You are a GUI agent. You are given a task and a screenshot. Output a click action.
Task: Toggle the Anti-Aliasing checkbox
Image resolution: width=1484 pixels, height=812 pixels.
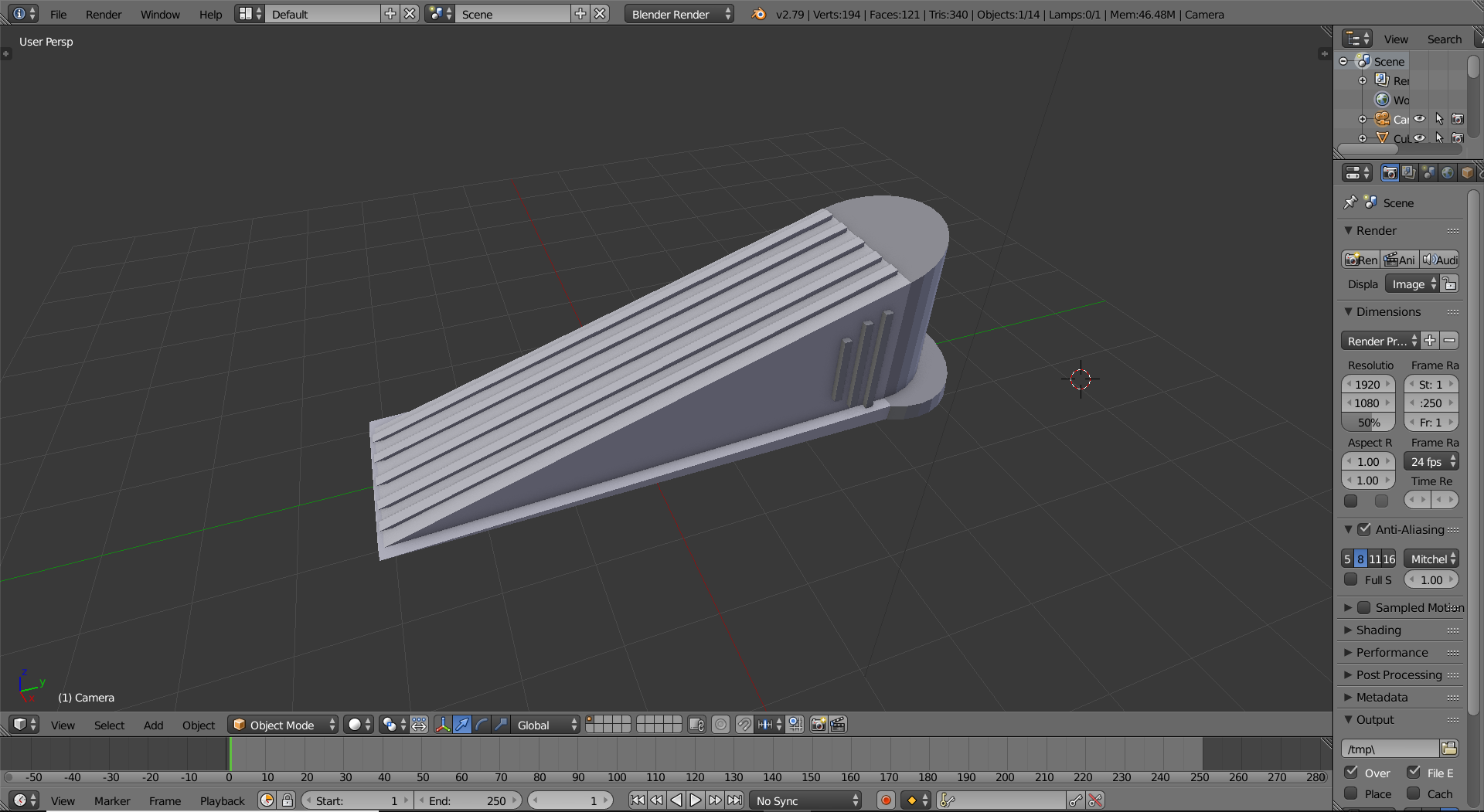(x=1364, y=529)
